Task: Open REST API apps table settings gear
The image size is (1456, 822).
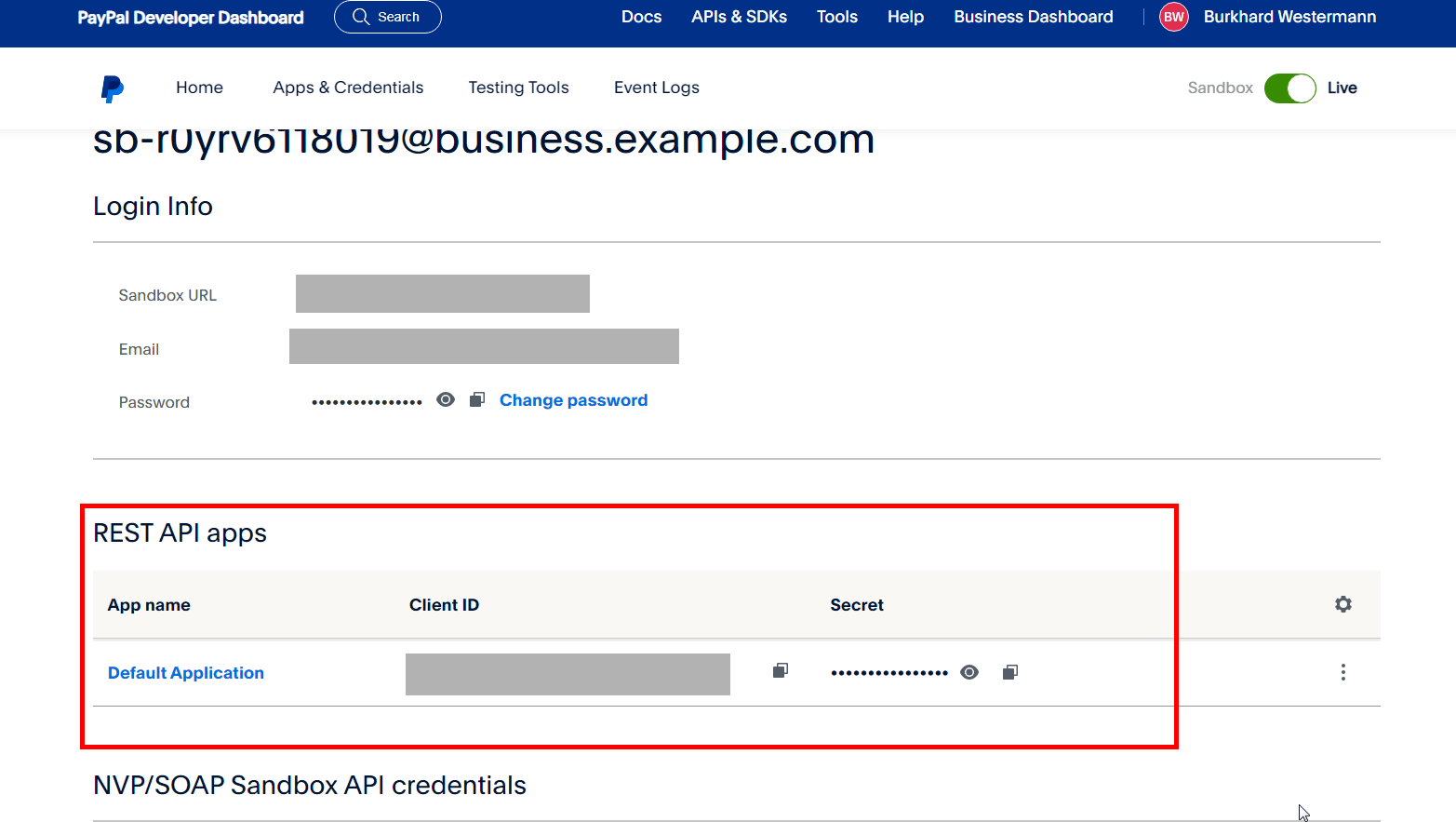Action: point(1343,604)
